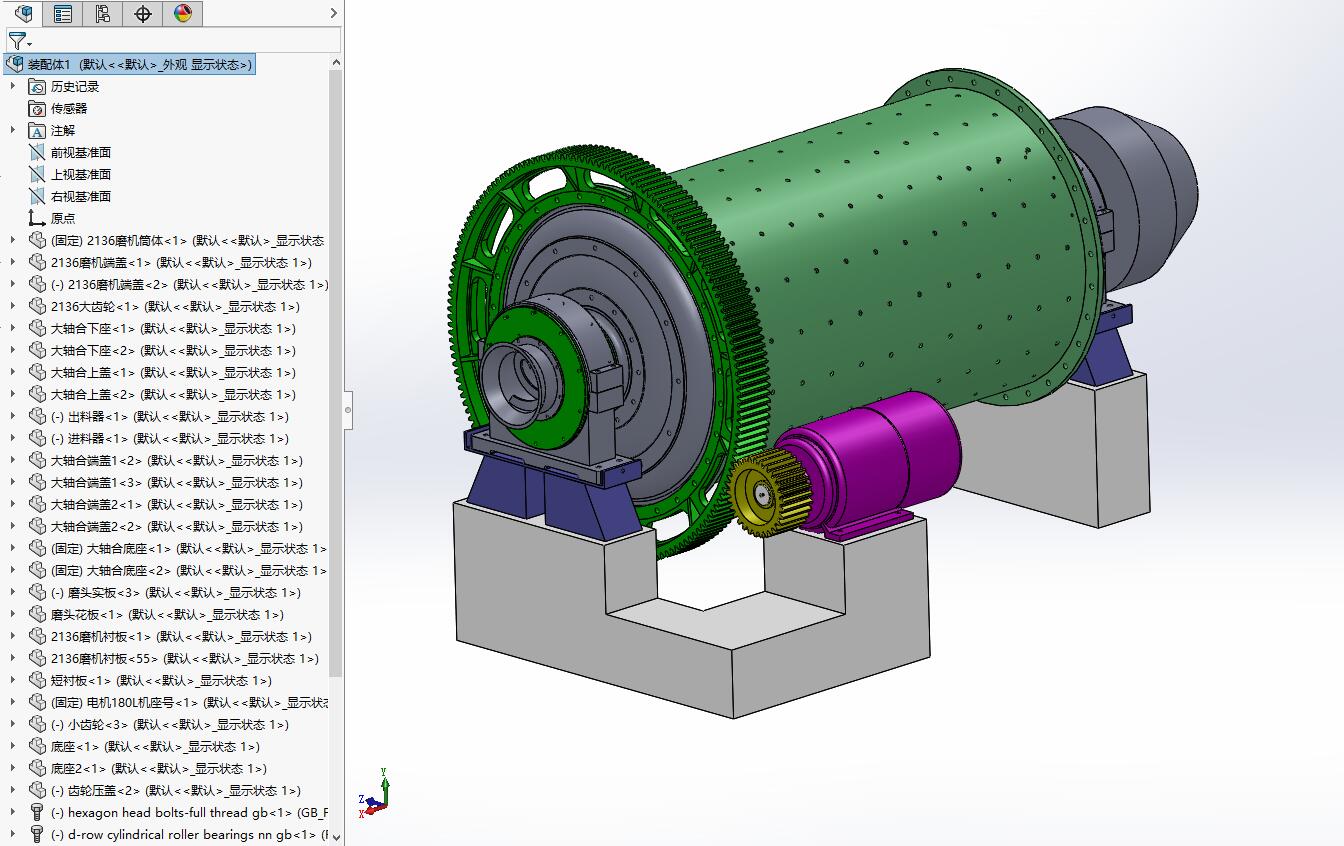The width and height of the screenshot is (1344, 846).
Task: Click the XYZ orientation triad
Action: (x=374, y=792)
